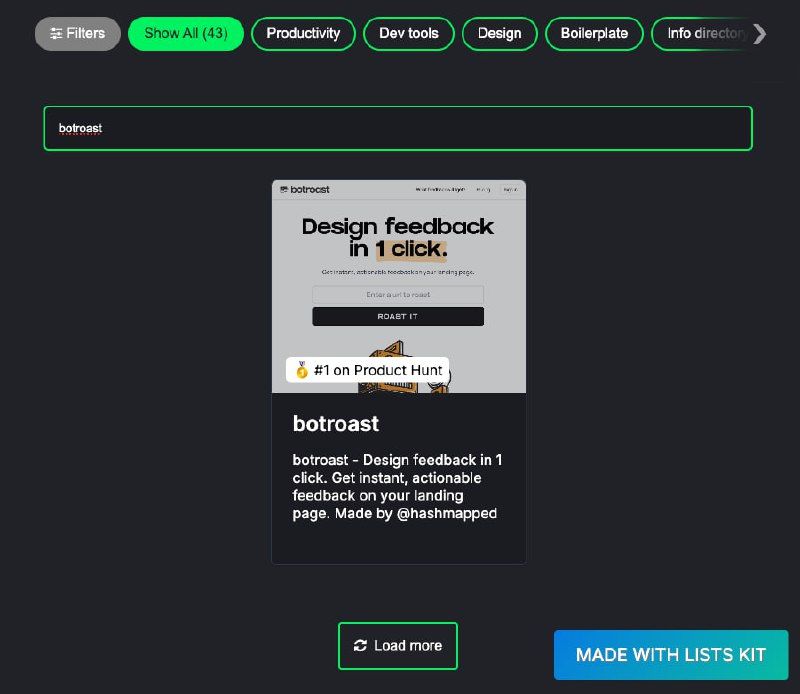This screenshot has width=800, height=694.
Task: Select the Show All (43) filter
Action: [186, 34]
